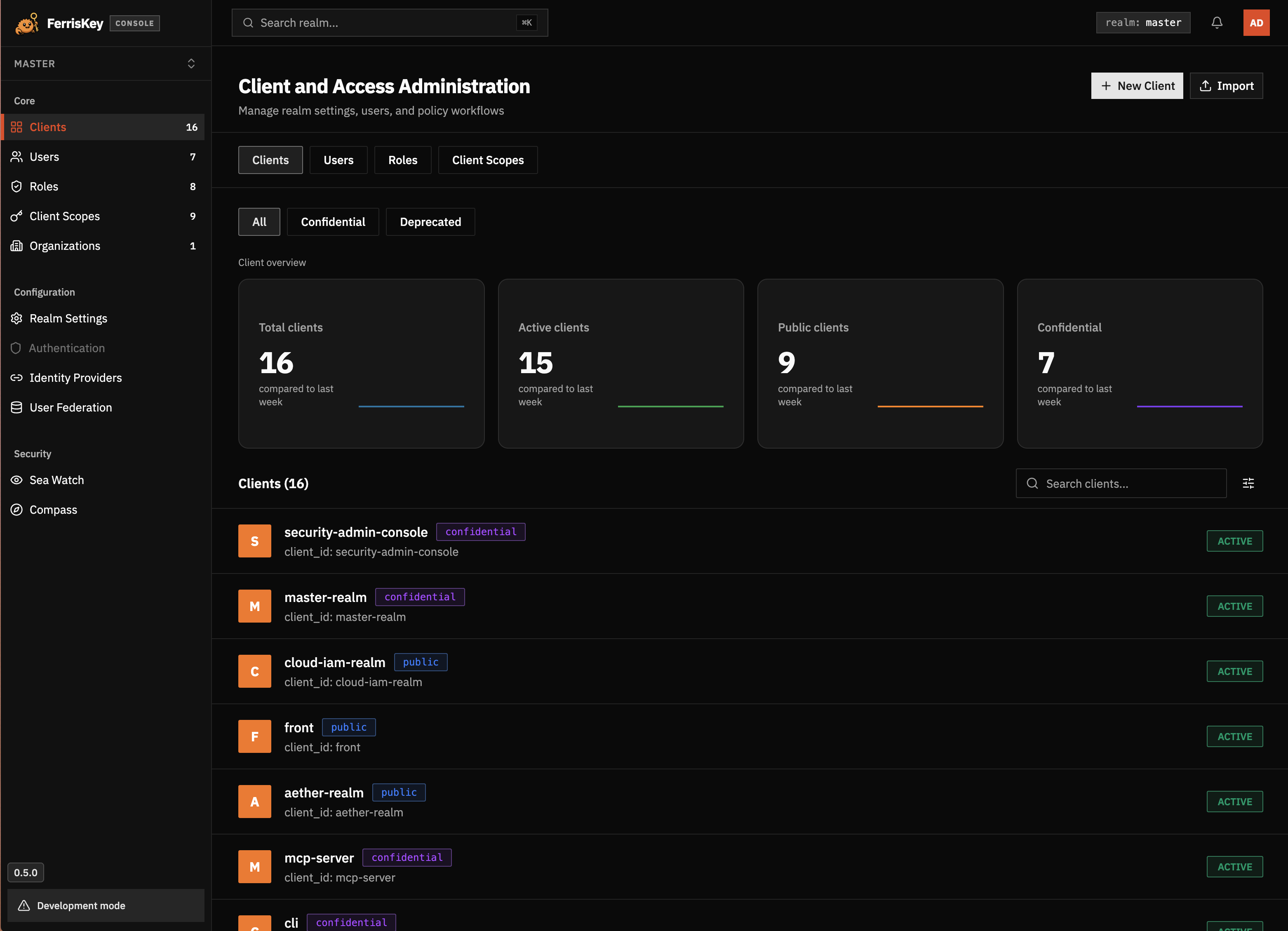
Task: Switch to the Client Scopes tab
Action: tap(488, 160)
